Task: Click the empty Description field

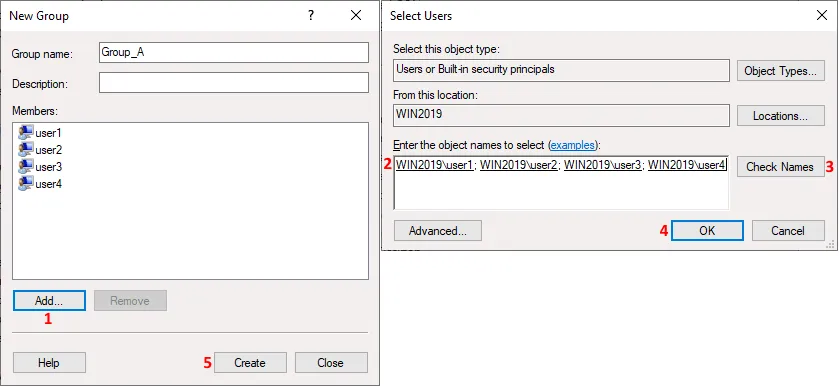Action: coord(234,82)
